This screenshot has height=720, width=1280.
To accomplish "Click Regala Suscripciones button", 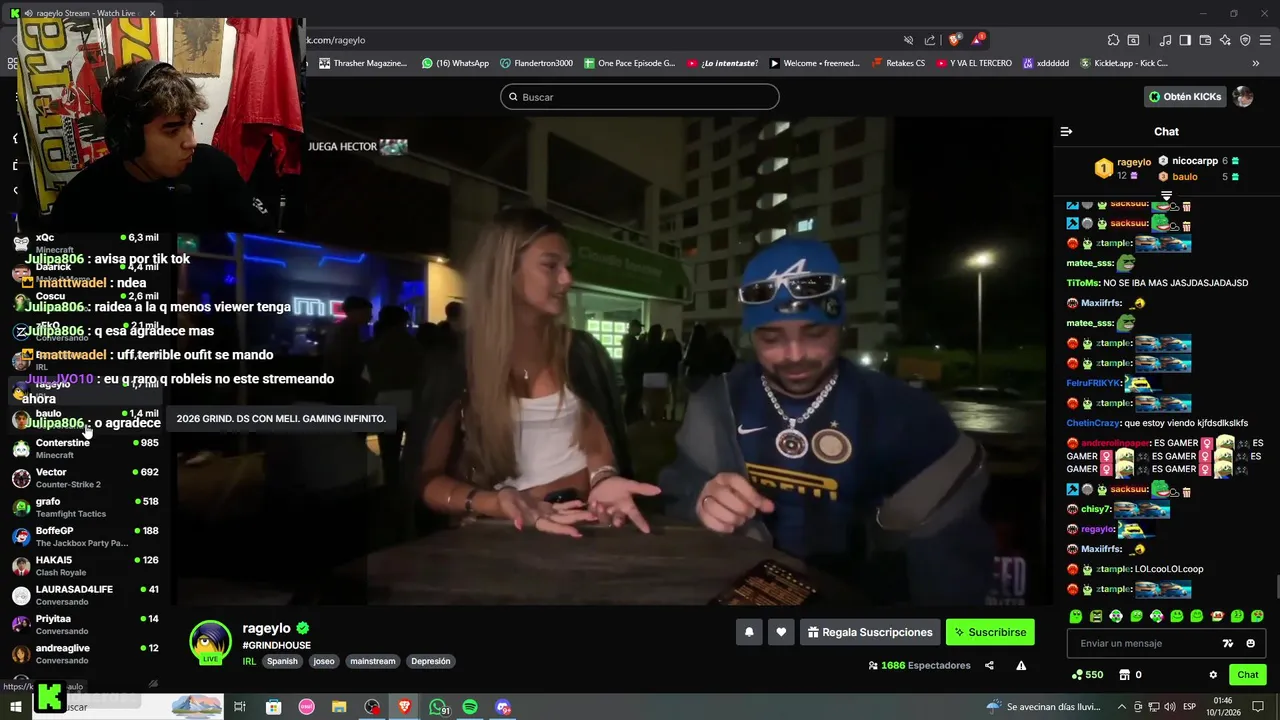I will coord(870,632).
